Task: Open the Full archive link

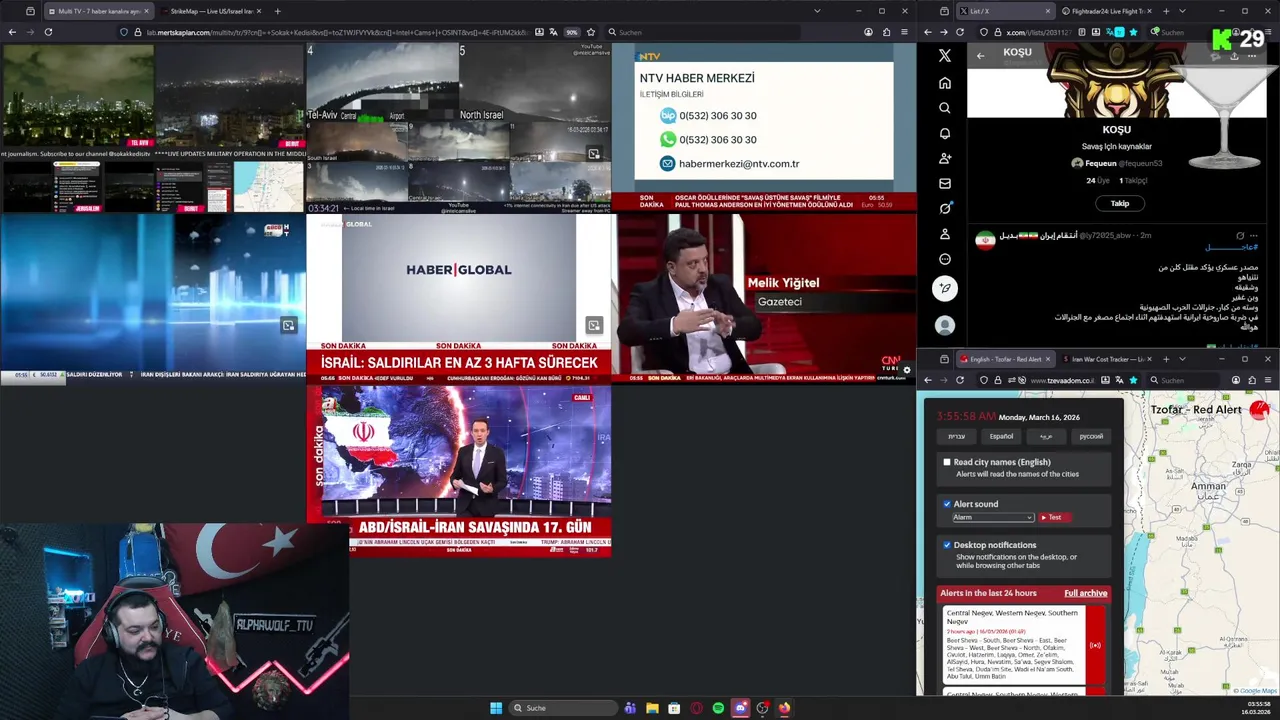Action: point(1085,593)
